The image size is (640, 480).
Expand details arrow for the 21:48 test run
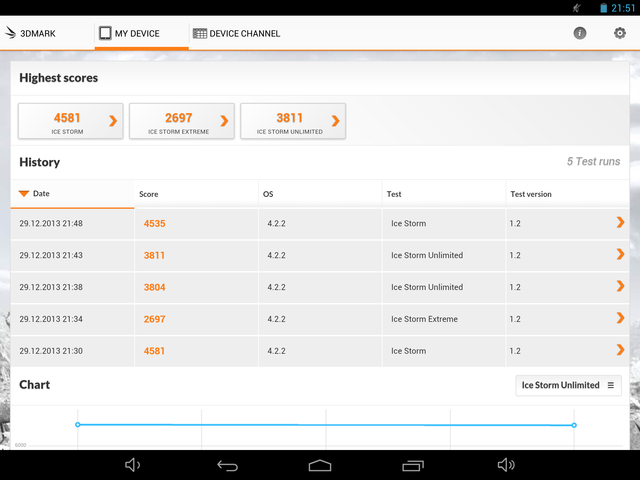coord(620,222)
